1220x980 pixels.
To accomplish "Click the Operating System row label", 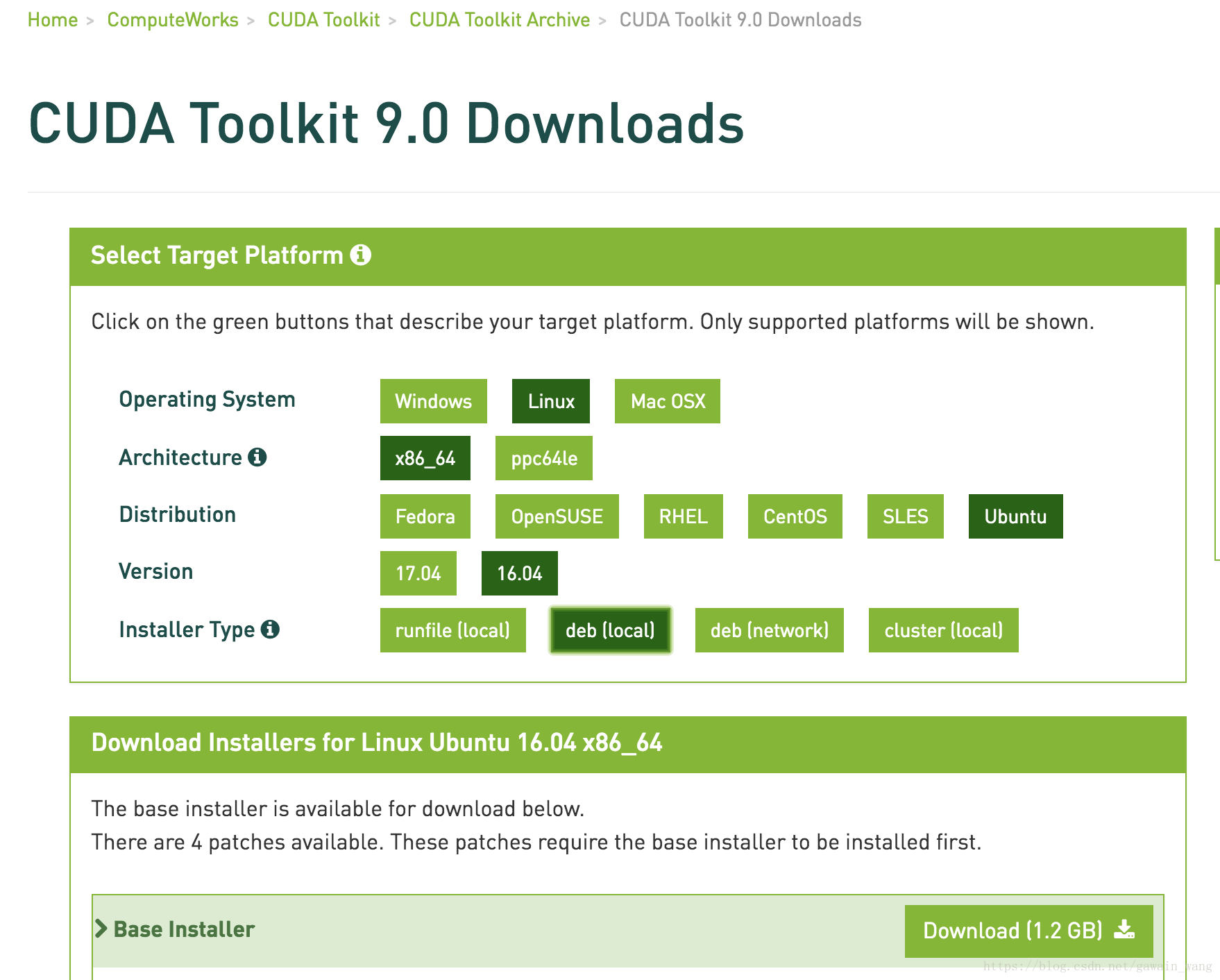I will (x=207, y=400).
